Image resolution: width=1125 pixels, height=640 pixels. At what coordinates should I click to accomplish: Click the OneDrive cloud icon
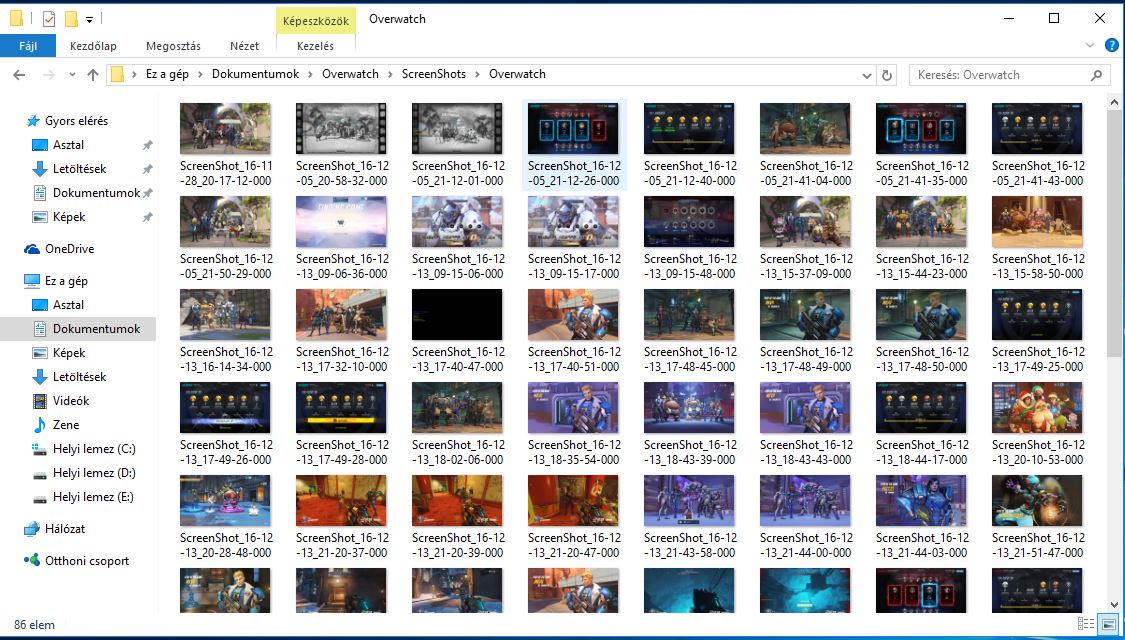pyautogui.click(x=32, y=249)
